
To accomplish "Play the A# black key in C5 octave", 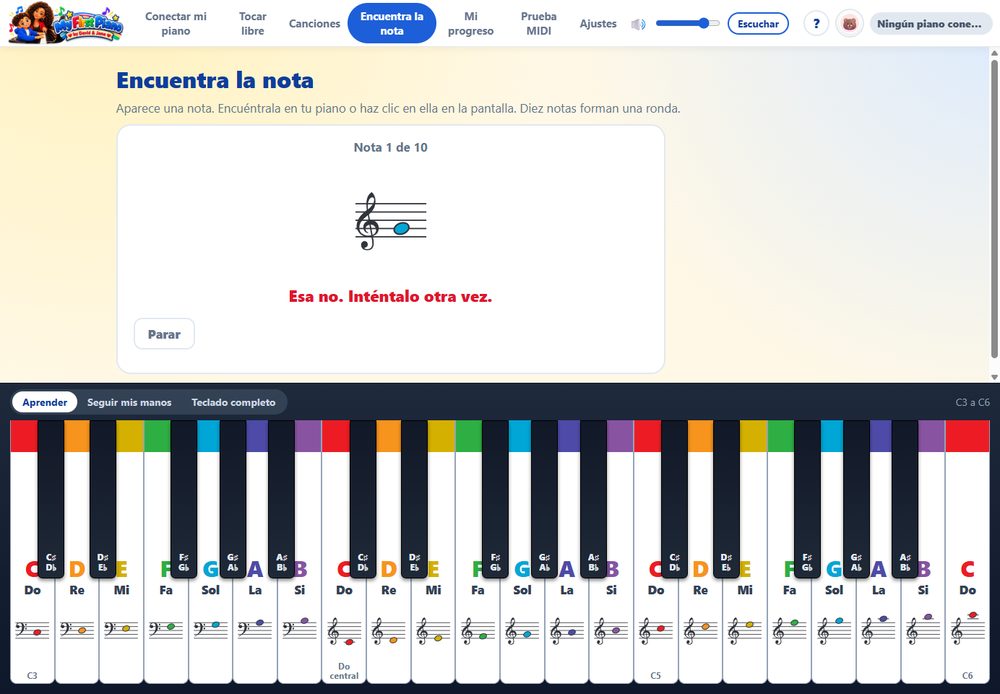I will [905, 498].
